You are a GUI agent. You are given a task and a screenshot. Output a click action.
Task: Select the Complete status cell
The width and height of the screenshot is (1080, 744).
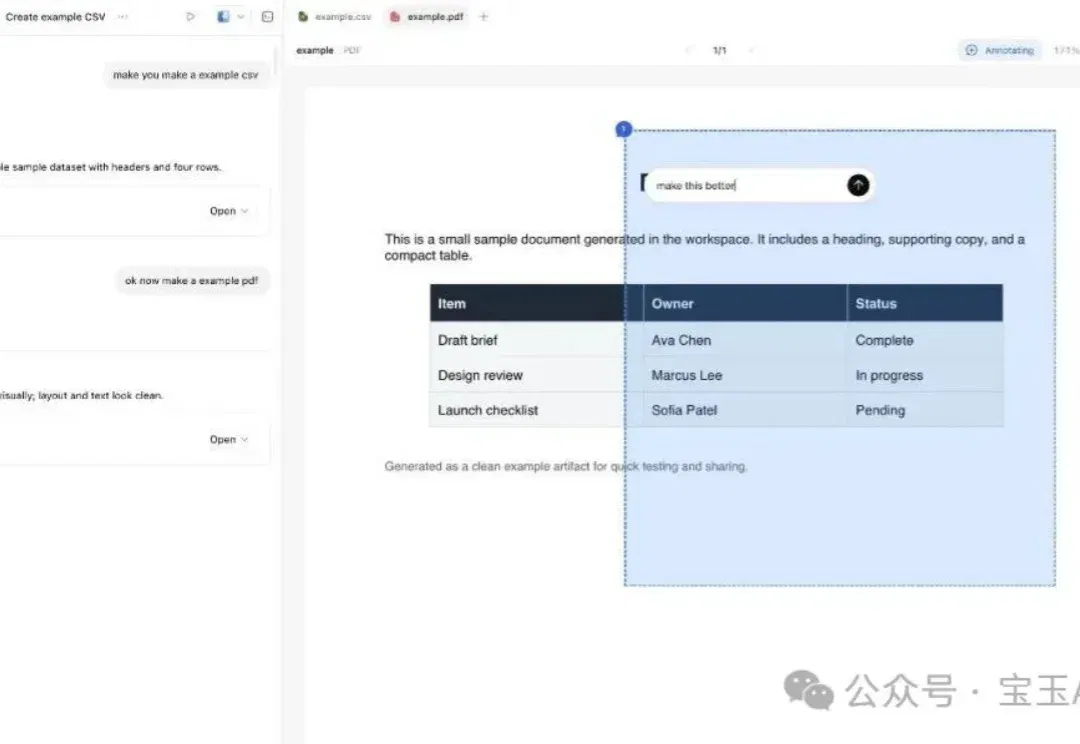pos(925,340)
